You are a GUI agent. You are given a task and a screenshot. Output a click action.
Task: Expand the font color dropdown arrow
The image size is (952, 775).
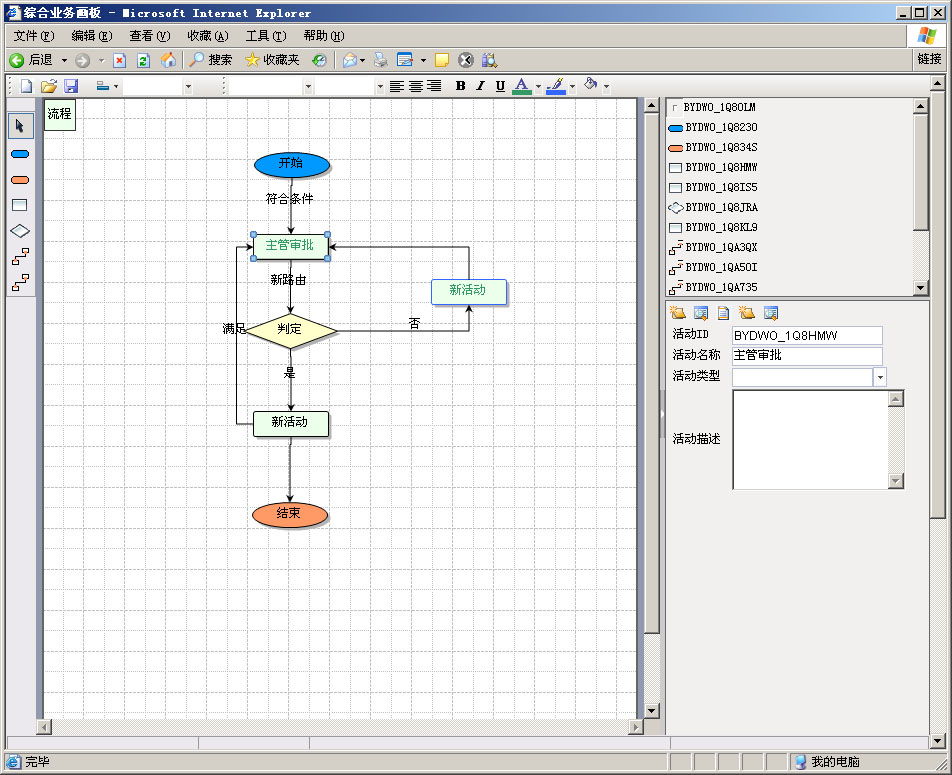(x=538, y=87)
